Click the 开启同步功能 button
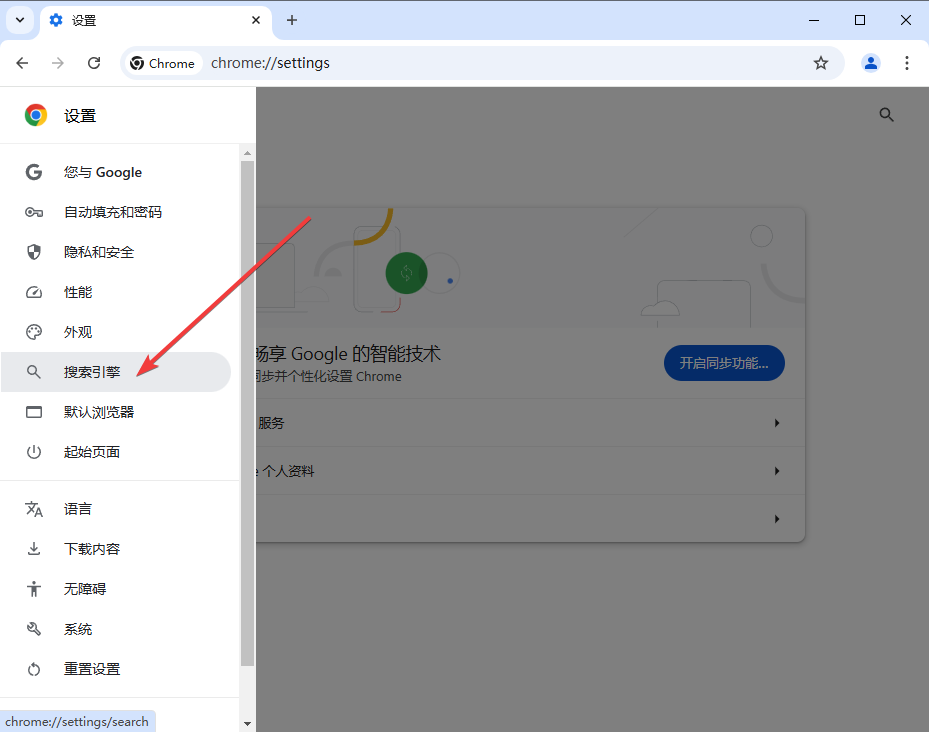929x732 pixels. coord(724,363)
